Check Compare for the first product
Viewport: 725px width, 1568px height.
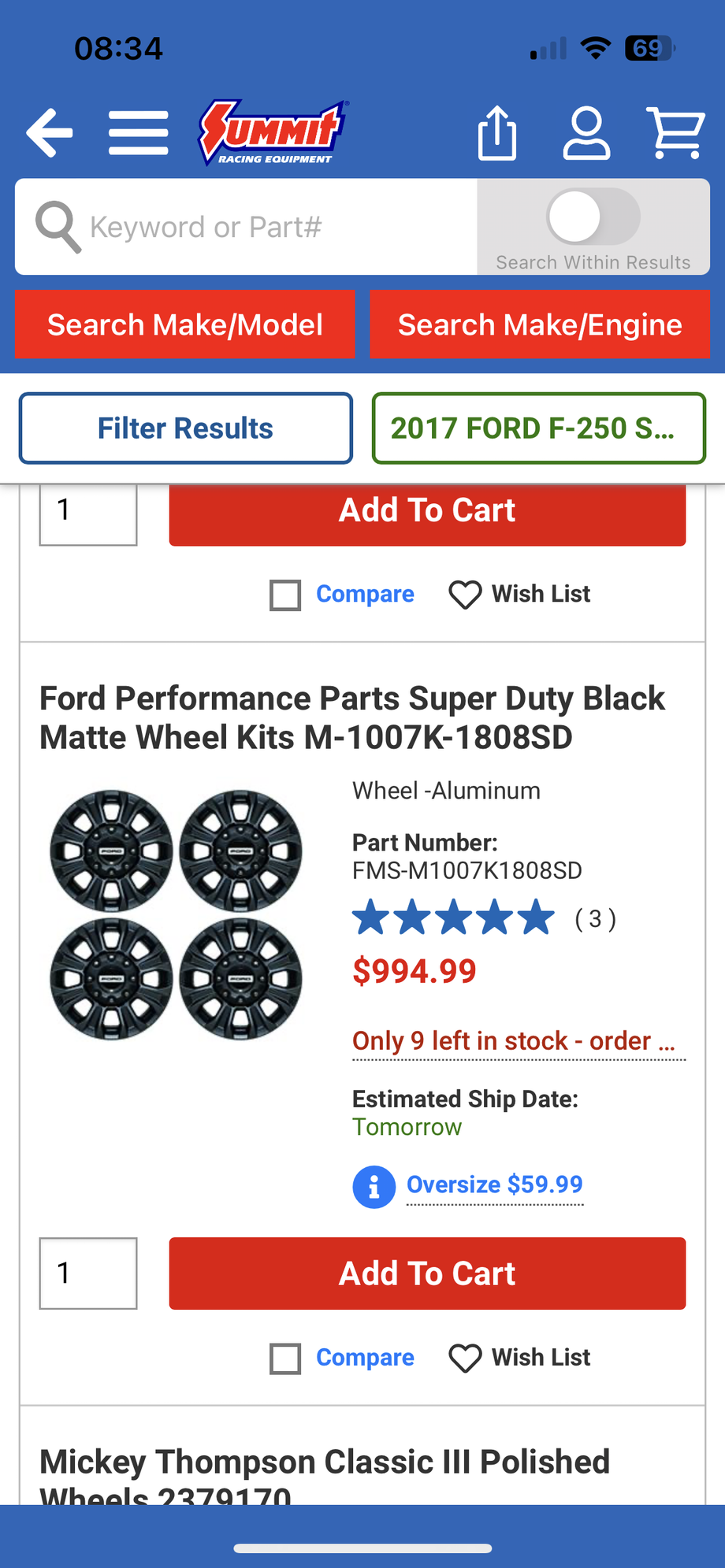(x=285, y=595)
